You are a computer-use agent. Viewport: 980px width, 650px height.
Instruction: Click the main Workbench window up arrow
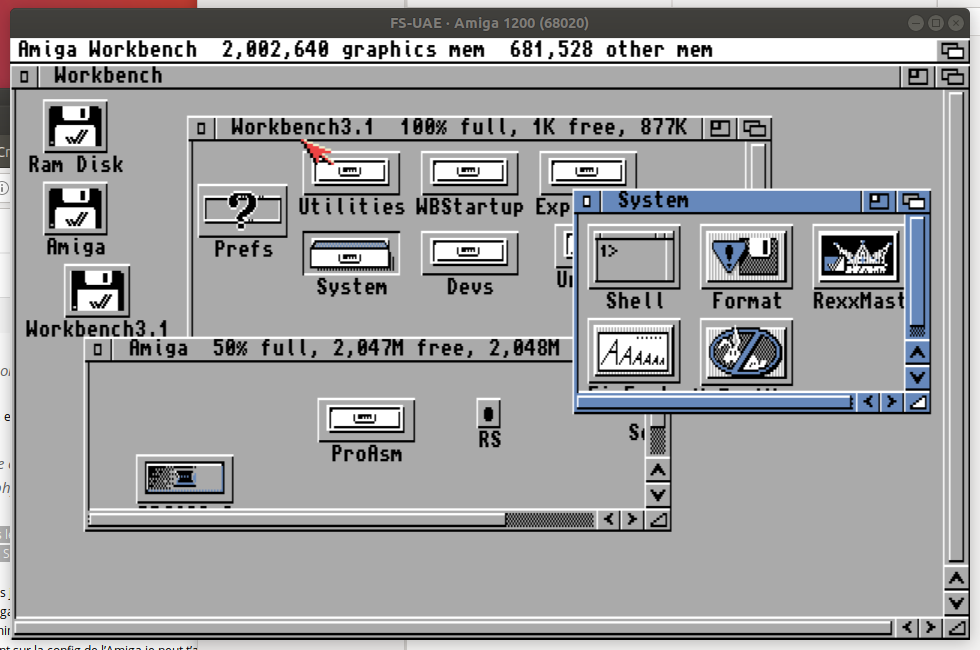(x=956, y=578)
